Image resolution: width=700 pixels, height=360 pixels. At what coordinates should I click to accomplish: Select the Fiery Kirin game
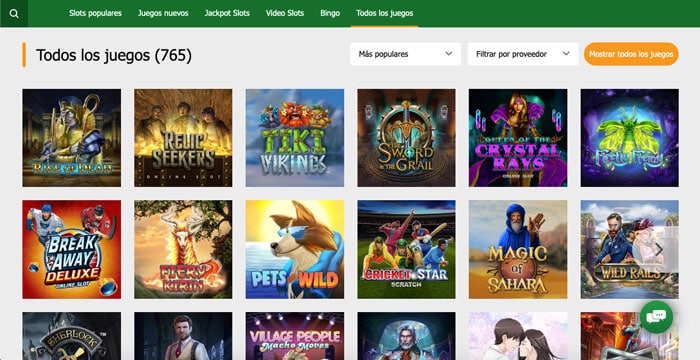point(183,249)
